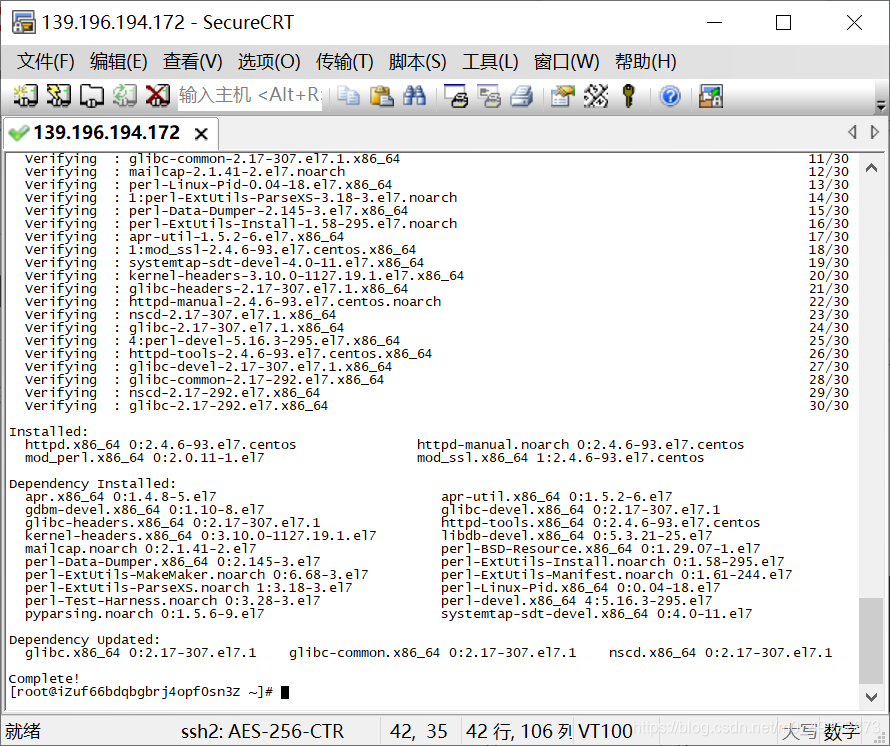The image size is (890, 746).
Task: Click 'ssh2: AES-256-CTR' in status bar
Action: click(x=262, y=731)
